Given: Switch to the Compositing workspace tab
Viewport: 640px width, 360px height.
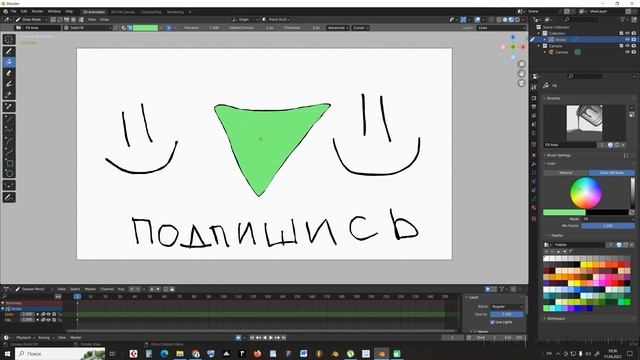Looking at the screenshot, I should point(151,12).
